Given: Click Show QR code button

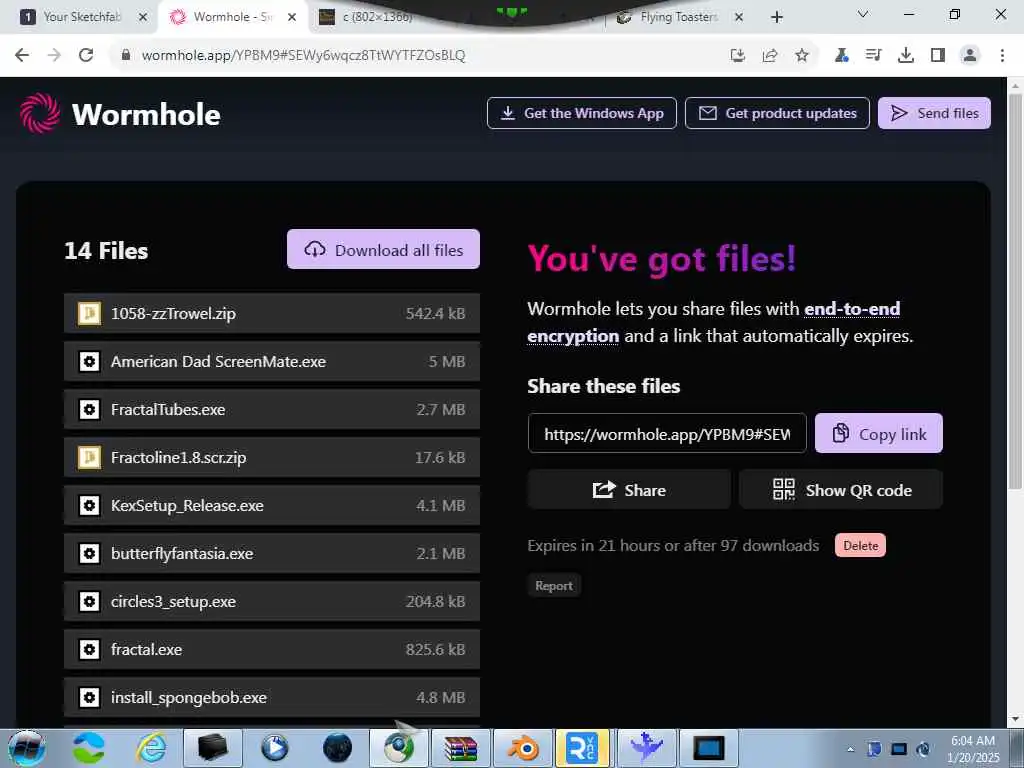Looking at the screenshot, I should [840, 489].
